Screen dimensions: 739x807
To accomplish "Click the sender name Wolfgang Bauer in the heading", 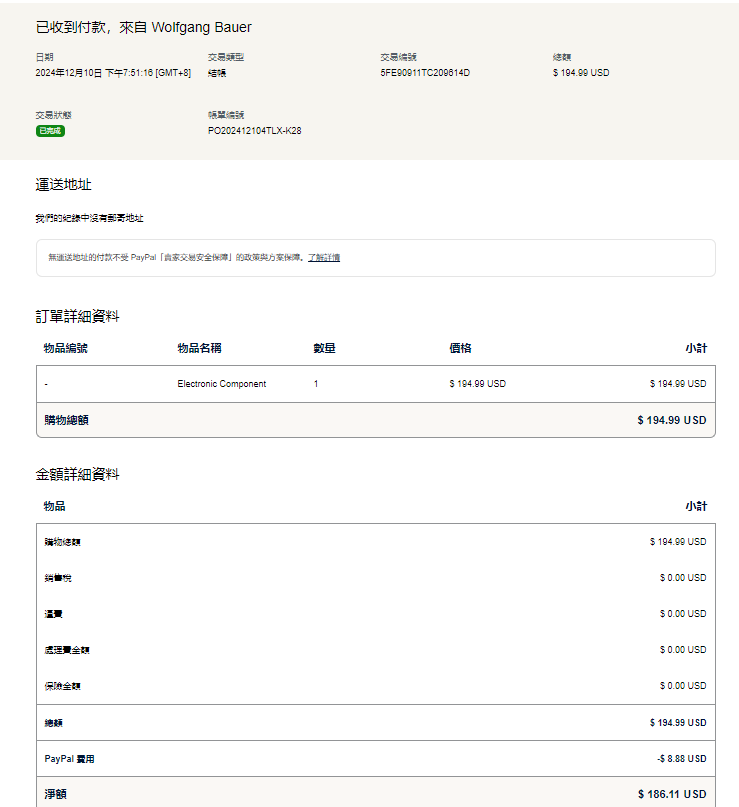I will coord(201,27).
